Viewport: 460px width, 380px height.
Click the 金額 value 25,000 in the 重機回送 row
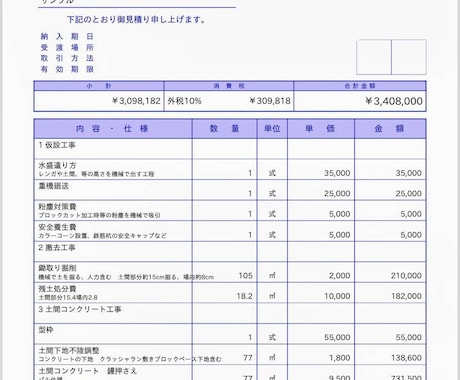(408, 193)
